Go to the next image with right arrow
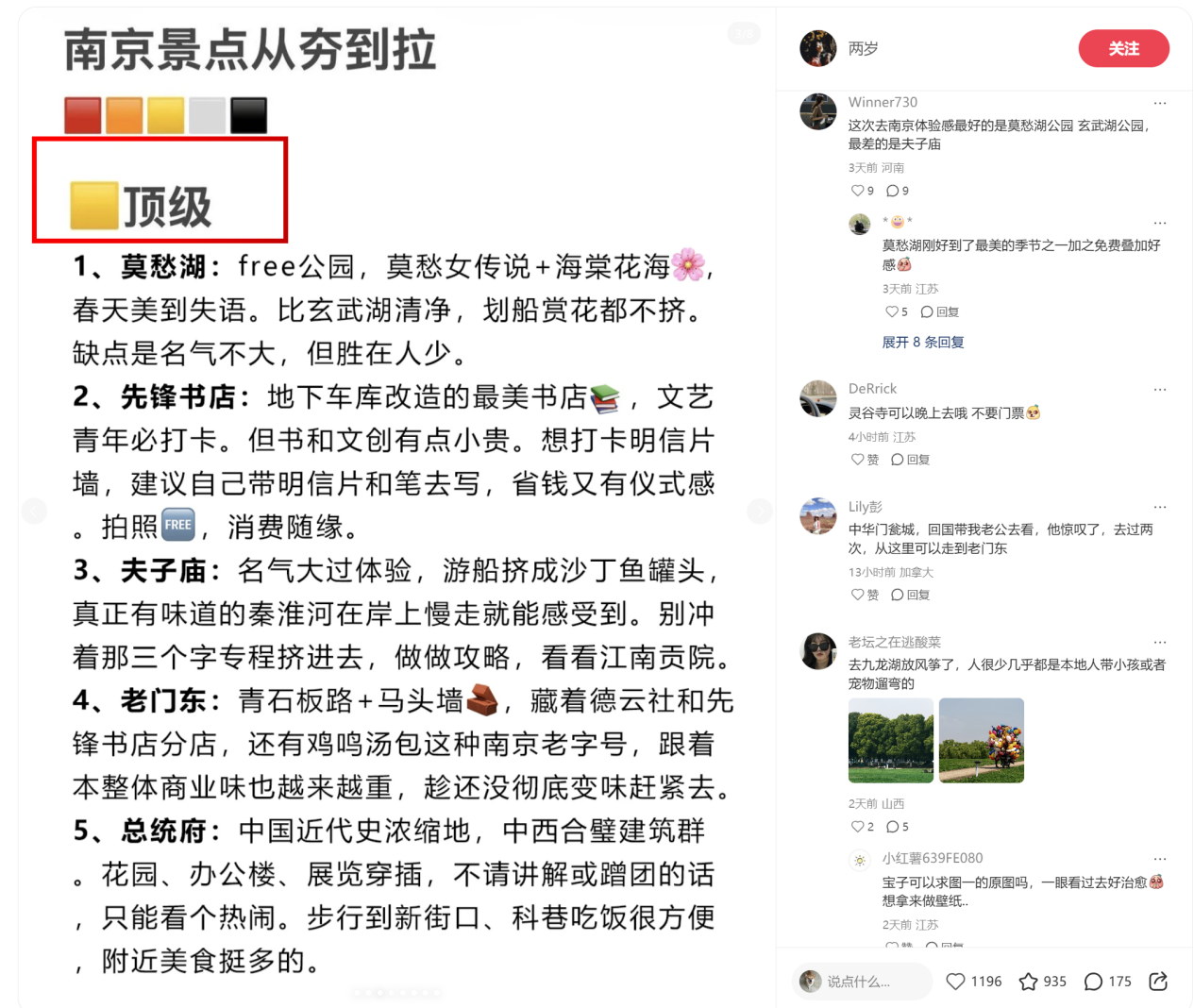This screenshot has height=1008, width=1194. (x=760, y=512)
